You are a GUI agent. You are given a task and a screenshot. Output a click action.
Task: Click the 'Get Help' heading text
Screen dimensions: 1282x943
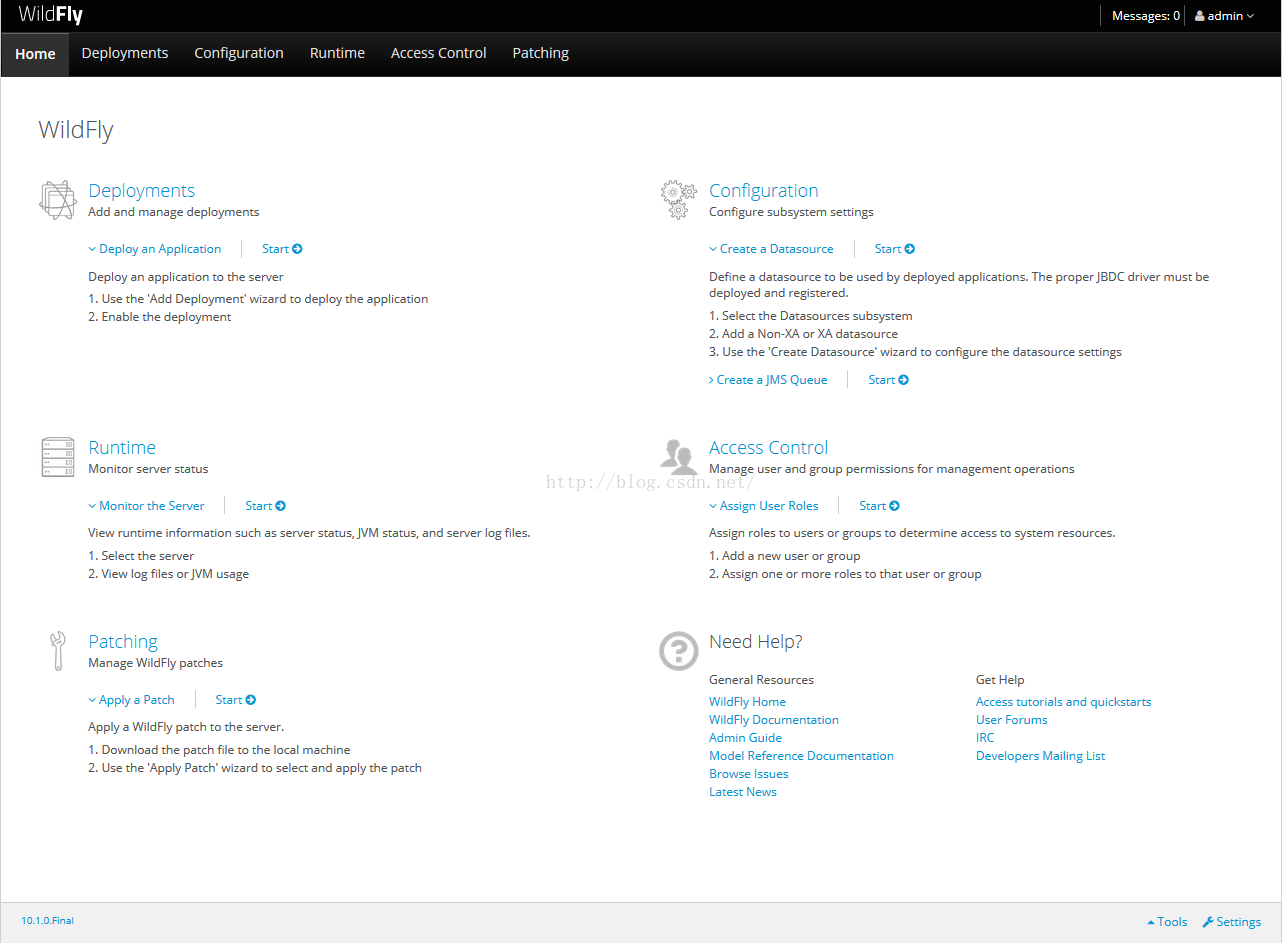tap(1000, 680)
